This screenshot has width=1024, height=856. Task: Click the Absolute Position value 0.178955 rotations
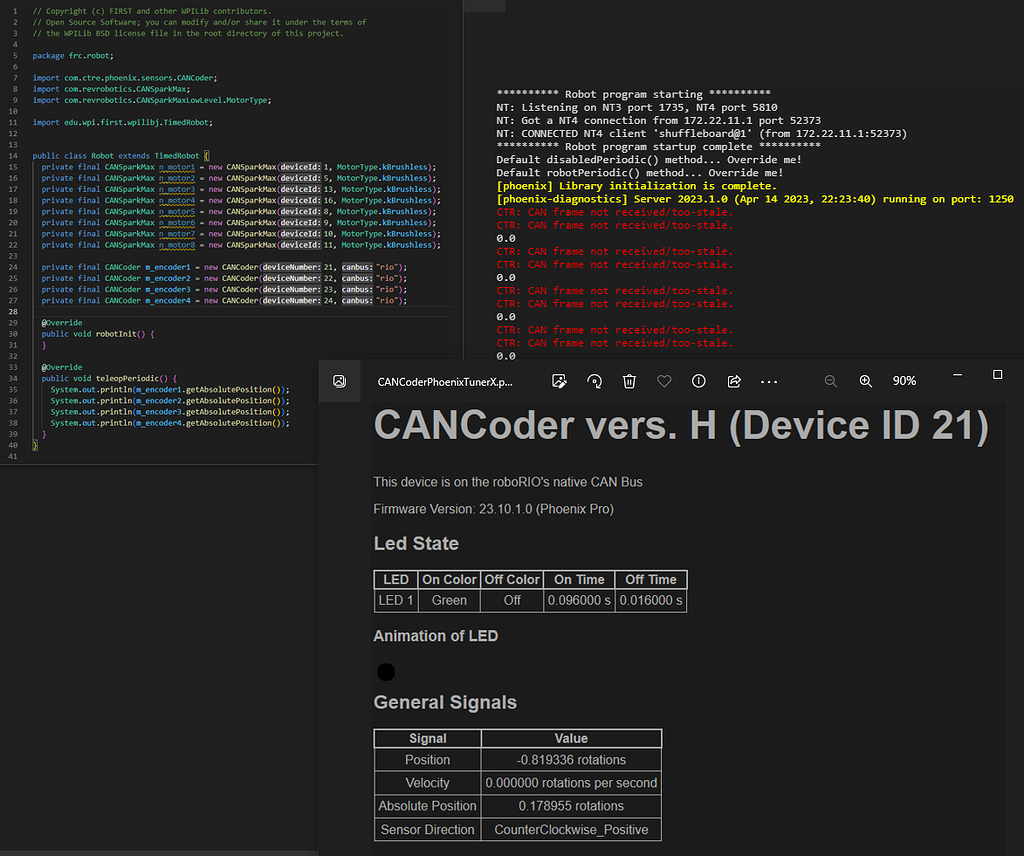(571, 806)
